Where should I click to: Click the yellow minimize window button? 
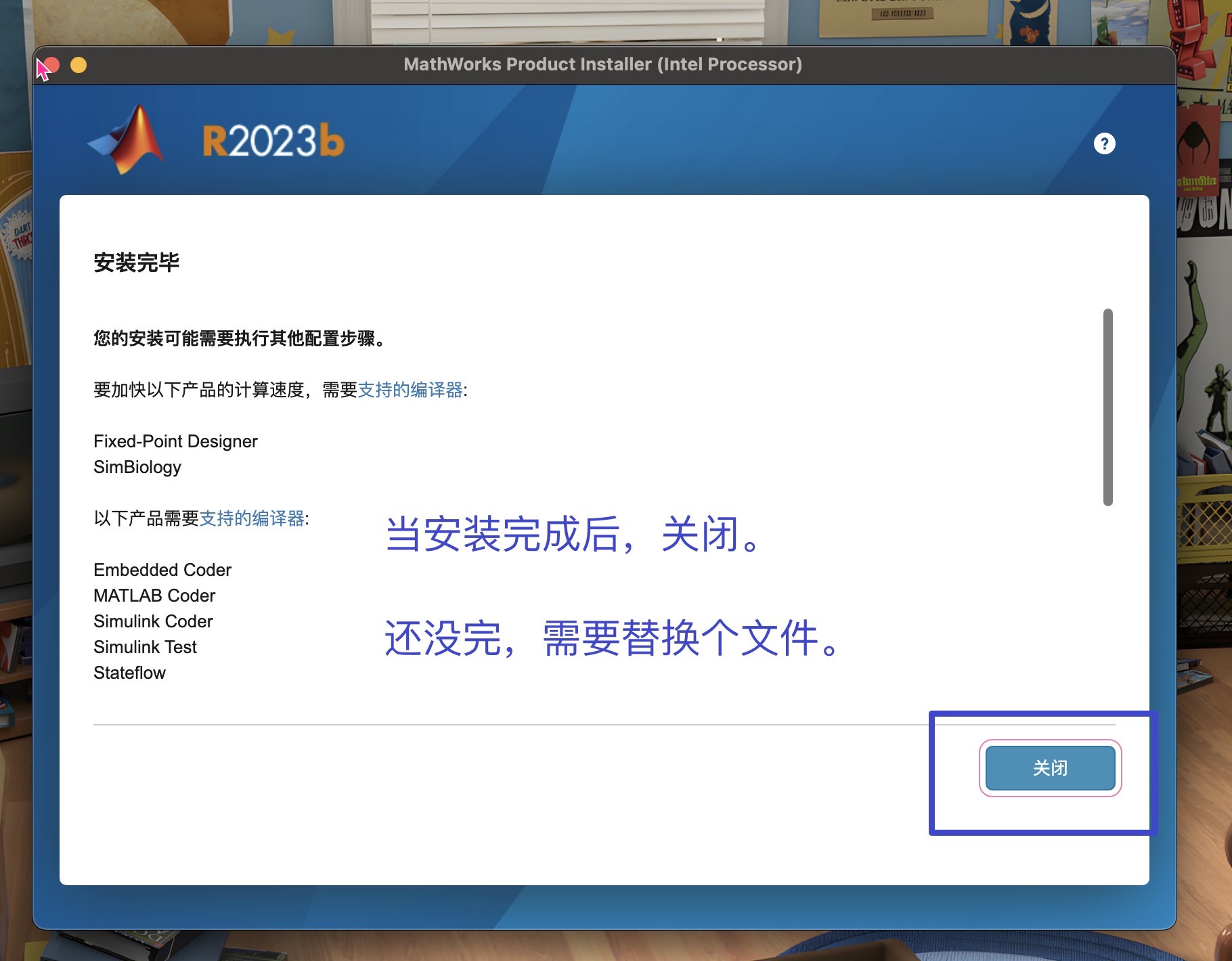pyautogui.click(x=79, y=65)
